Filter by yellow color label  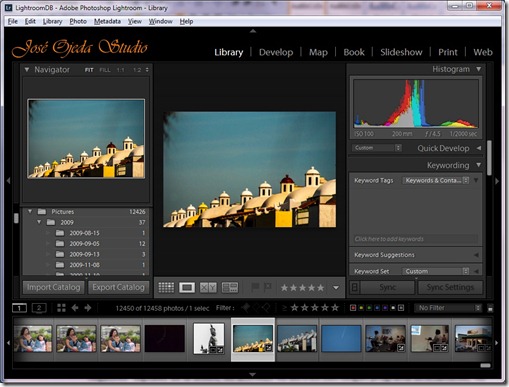(x=361, y=308)
